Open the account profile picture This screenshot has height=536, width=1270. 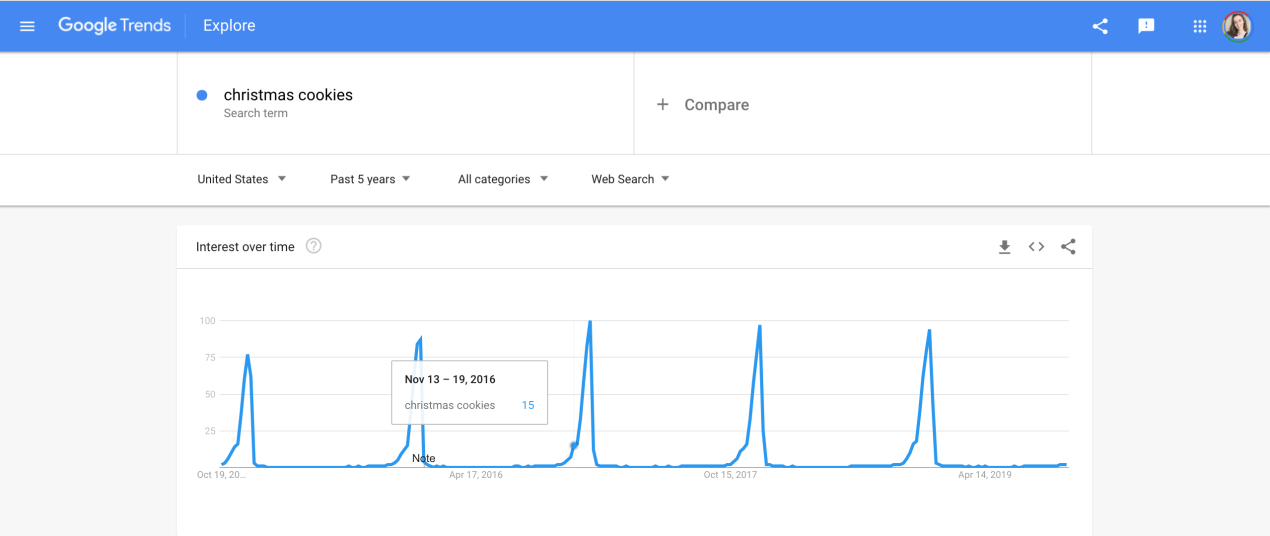click(x=1237, y=26)
